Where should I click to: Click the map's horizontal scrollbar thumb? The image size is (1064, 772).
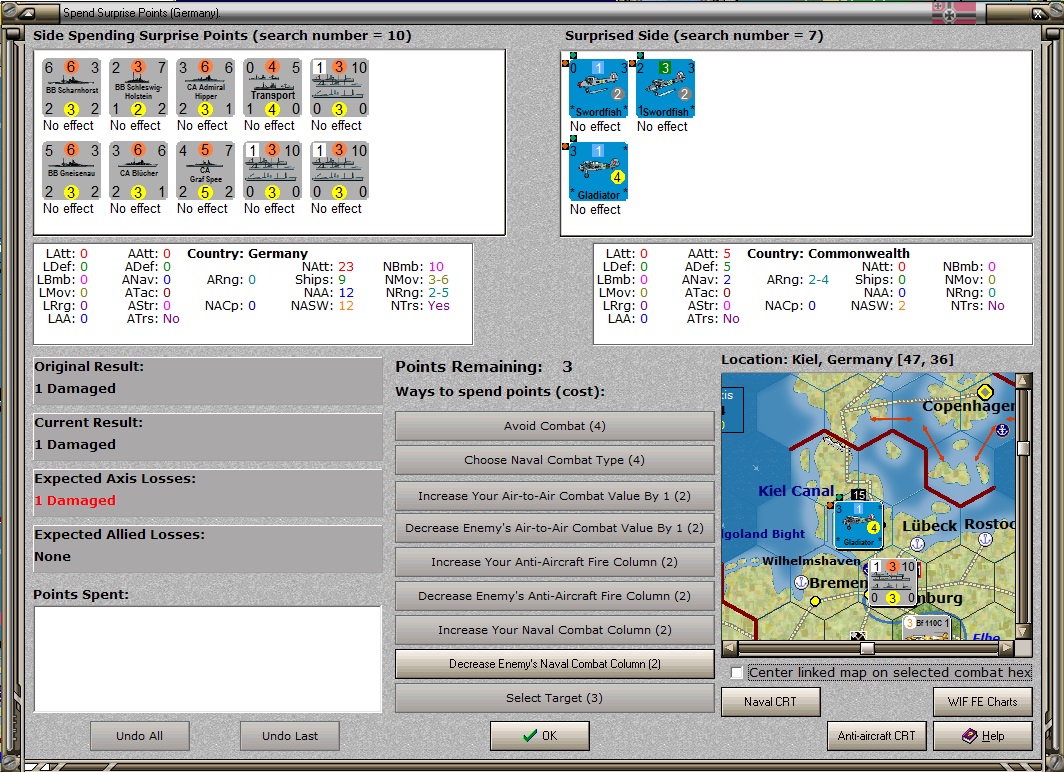pos(867,648)
